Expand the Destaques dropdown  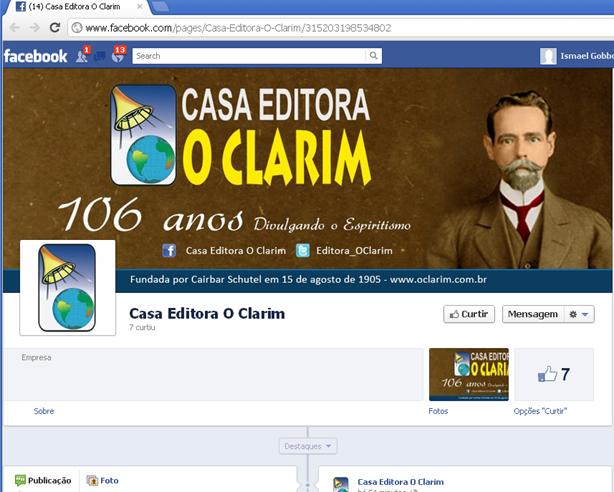[308, 446]
